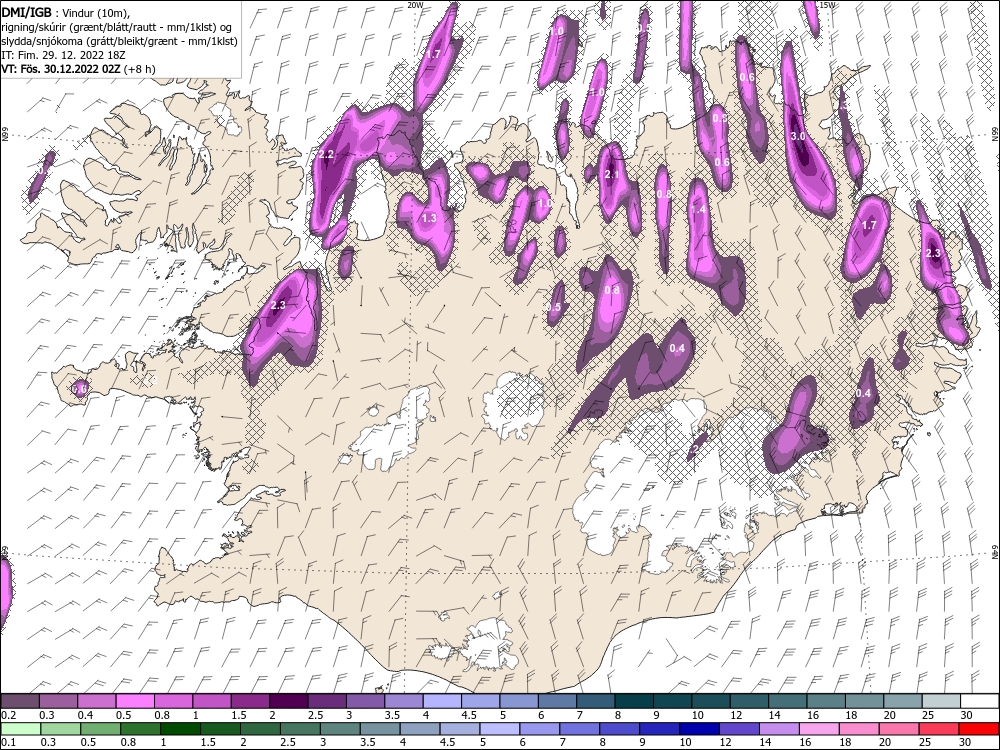Click the '3.5' label under rain legend
The height and width of the screenshot is (750, 1000).
coord(367,743)
